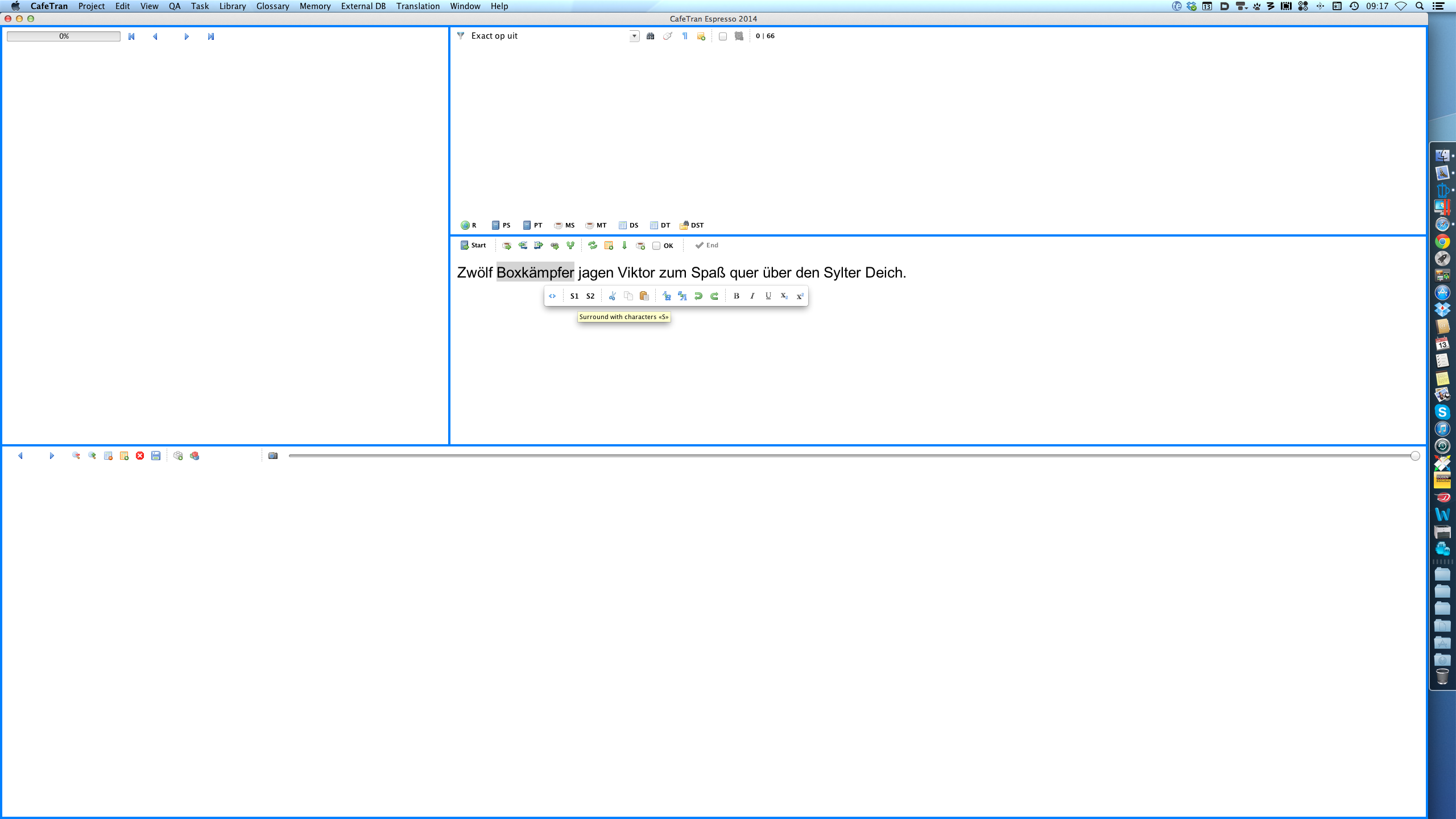Jump to last segment navigation arrow
1456x819 pixels.
210,36
